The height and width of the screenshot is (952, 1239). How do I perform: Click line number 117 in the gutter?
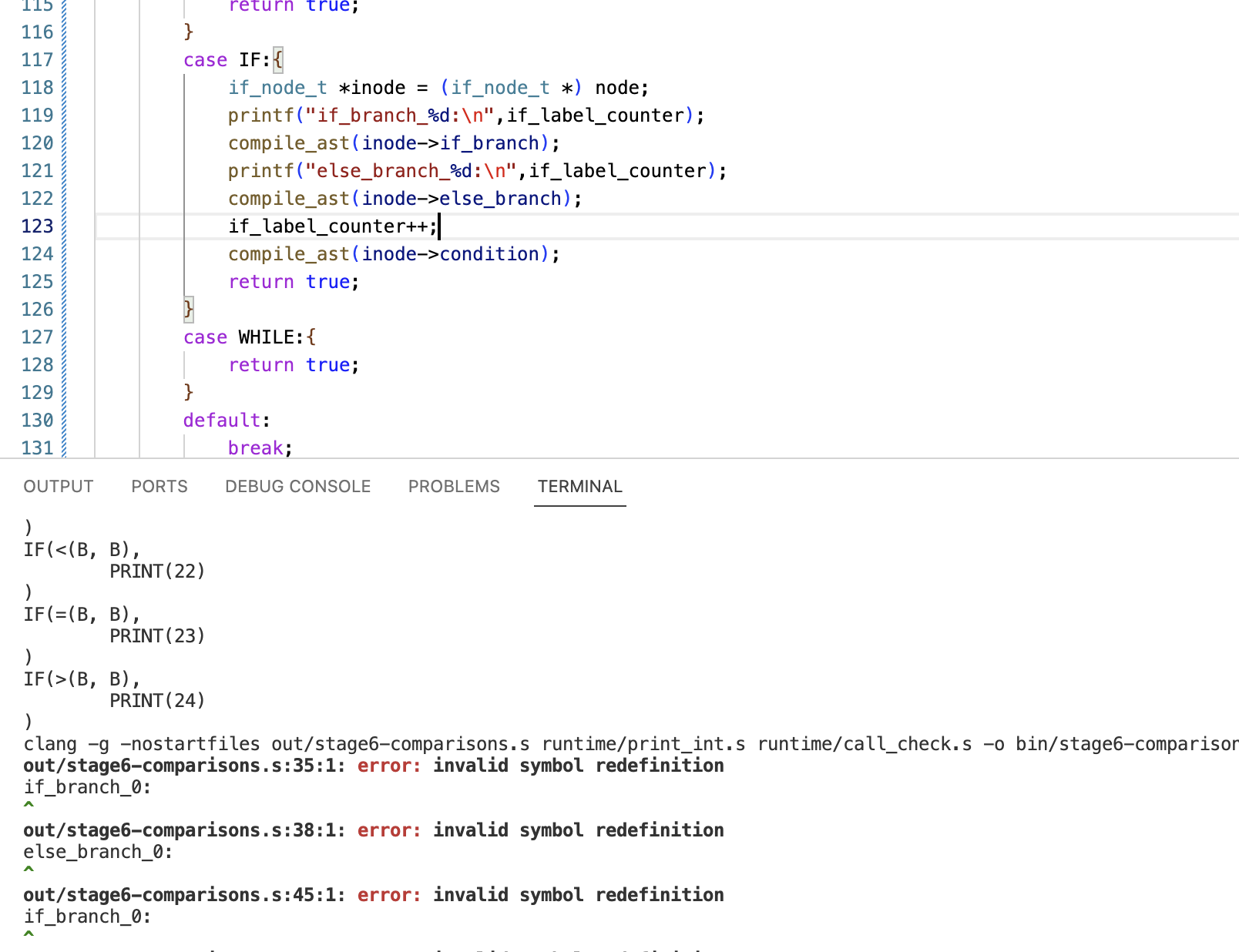[37, 60]
